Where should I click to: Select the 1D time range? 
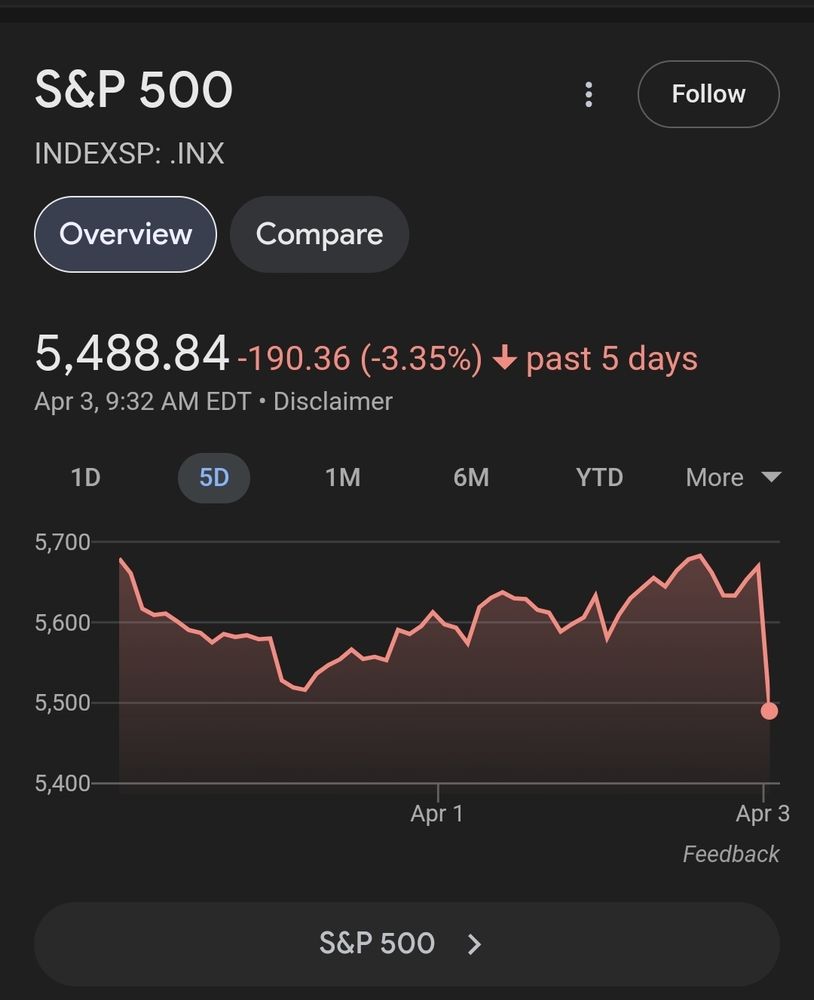[x=86, y=478]
